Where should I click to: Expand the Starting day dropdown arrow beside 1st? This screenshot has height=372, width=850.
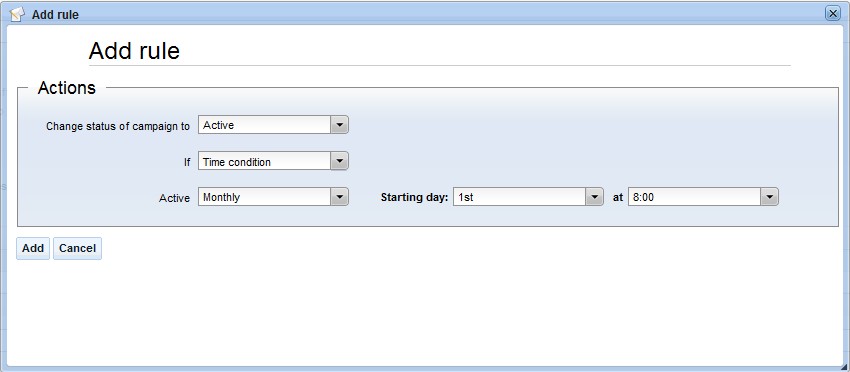tap(594, 197)
